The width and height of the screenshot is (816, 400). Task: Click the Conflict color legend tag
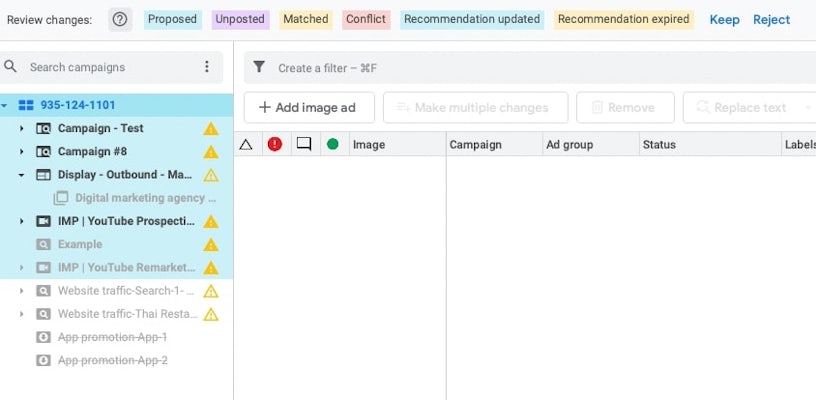(x=366, y=20)
